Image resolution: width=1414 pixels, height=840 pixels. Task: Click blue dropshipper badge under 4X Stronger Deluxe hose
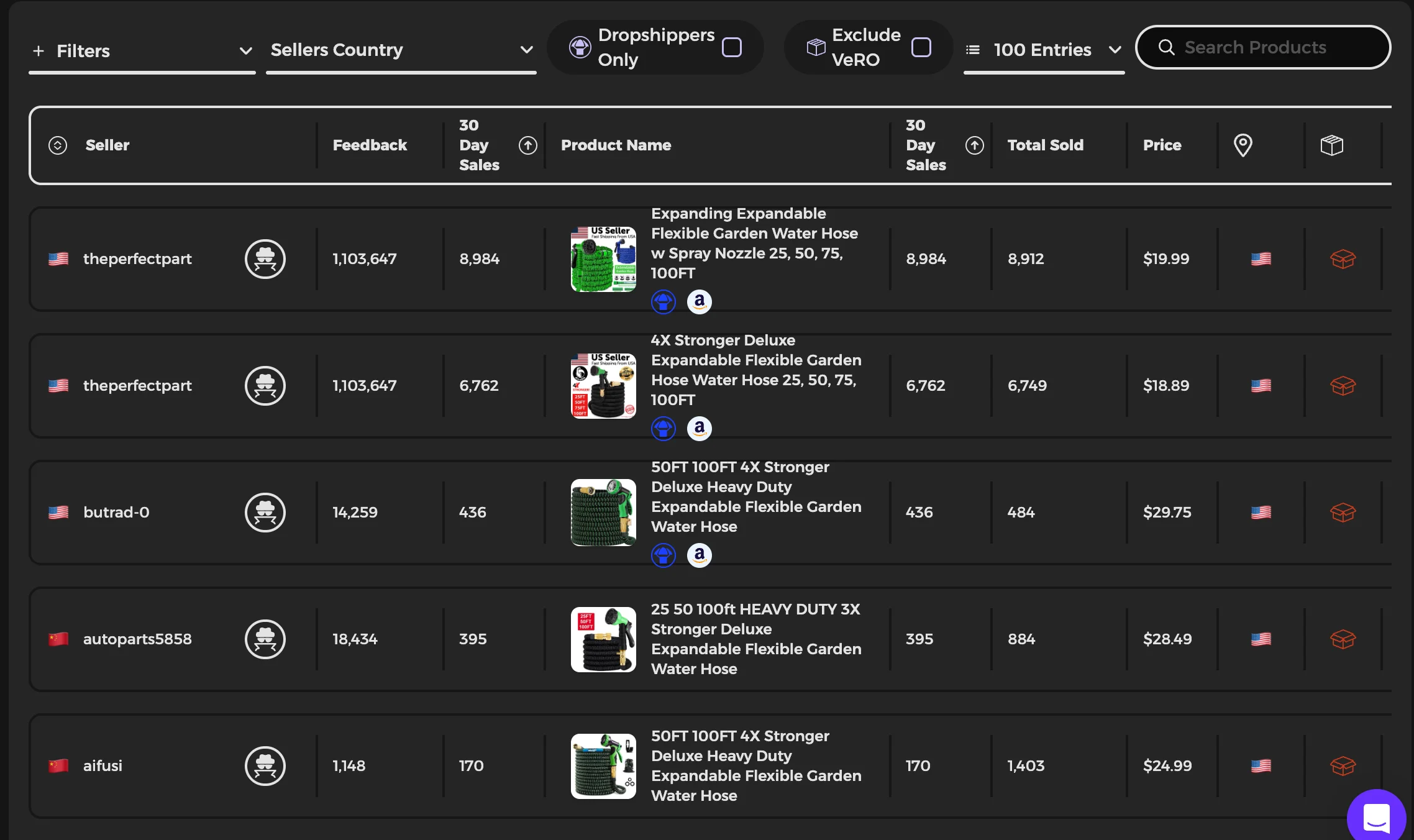[x=664, y=429]
